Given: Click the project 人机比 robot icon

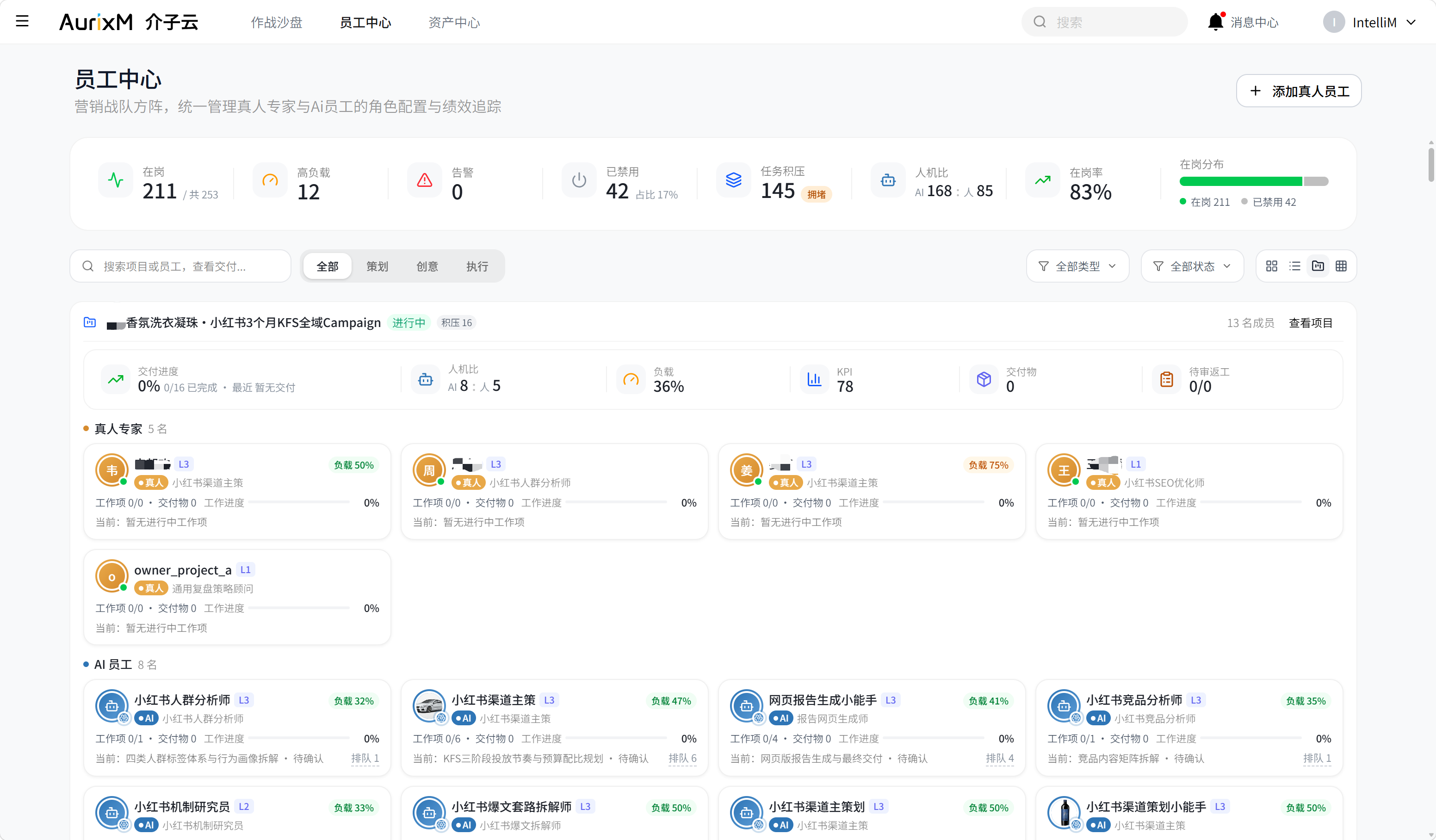Looking at the screenshot, I should tap(426, 380).
